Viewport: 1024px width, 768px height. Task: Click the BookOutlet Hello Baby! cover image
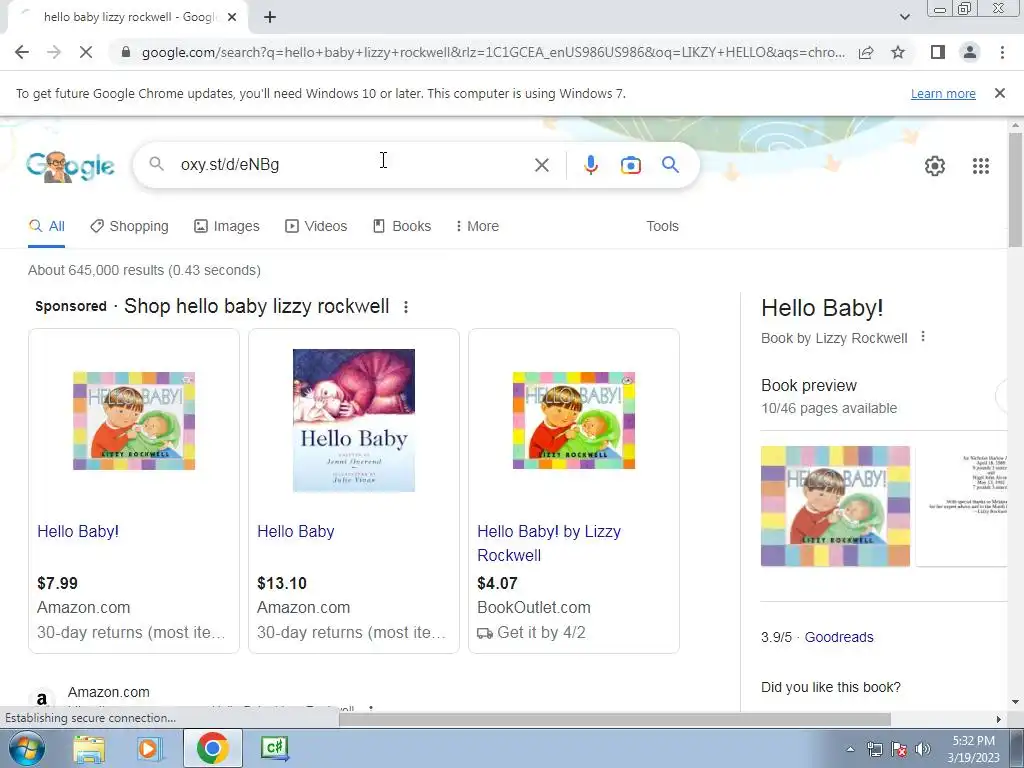click(x=573, y=421)
